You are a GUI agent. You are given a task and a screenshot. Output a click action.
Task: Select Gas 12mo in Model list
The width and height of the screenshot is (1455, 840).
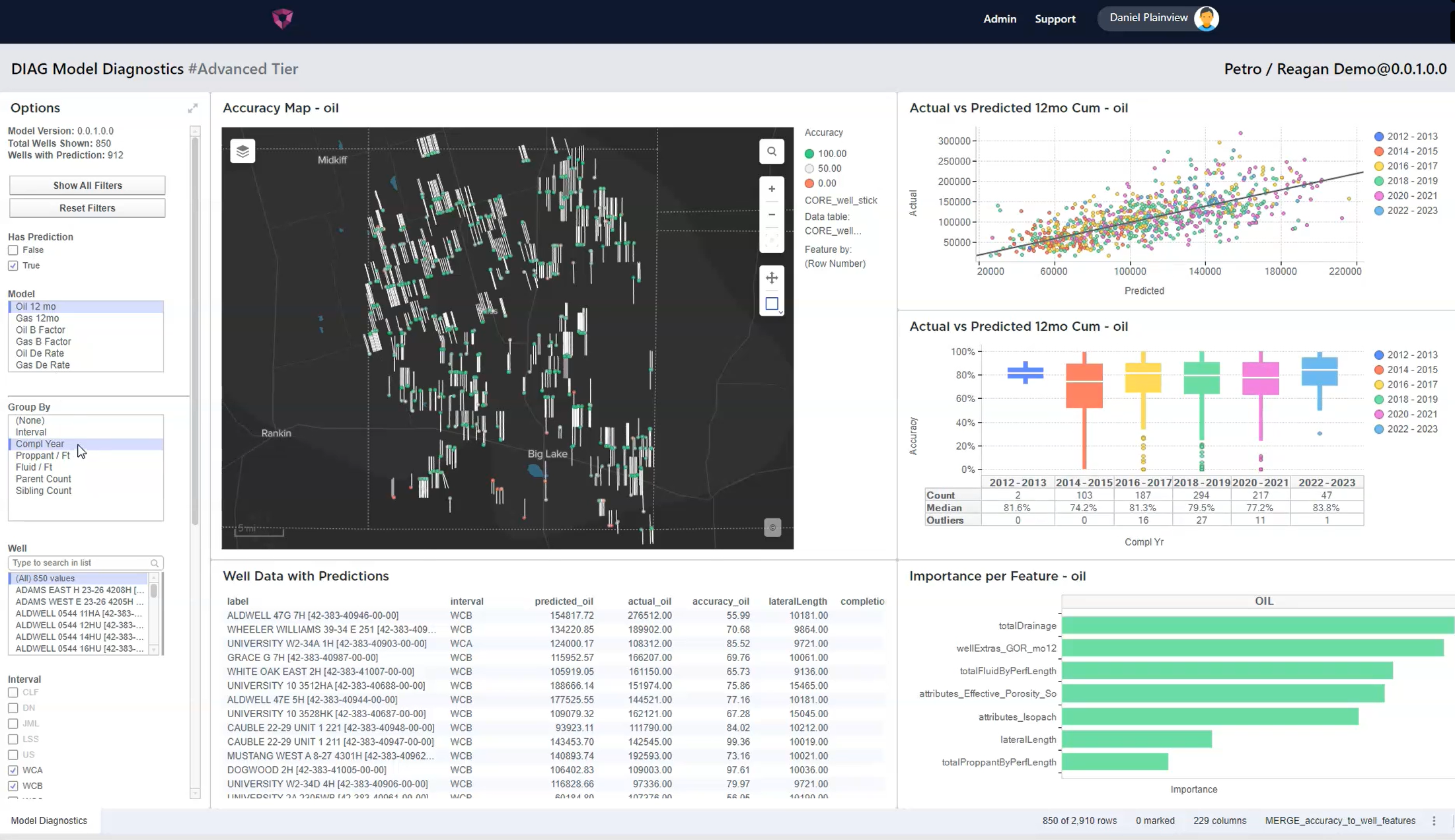pos(38,318)
